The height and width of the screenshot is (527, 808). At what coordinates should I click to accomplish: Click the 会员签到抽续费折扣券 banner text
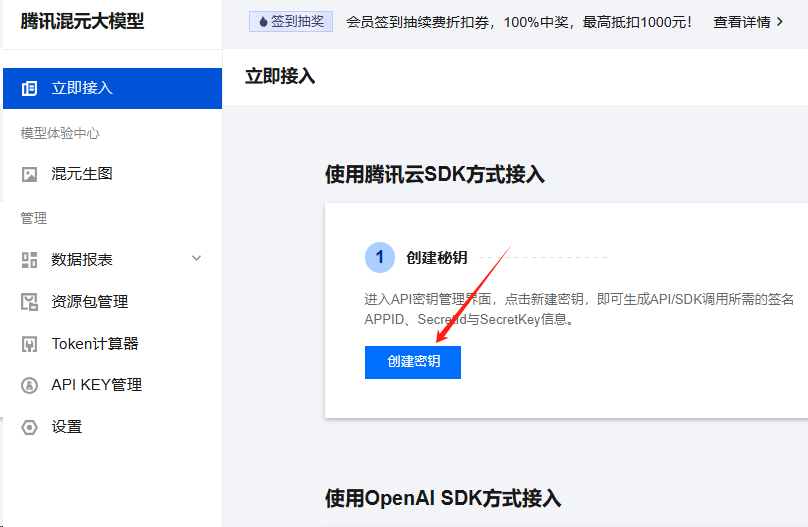point(519,22)
